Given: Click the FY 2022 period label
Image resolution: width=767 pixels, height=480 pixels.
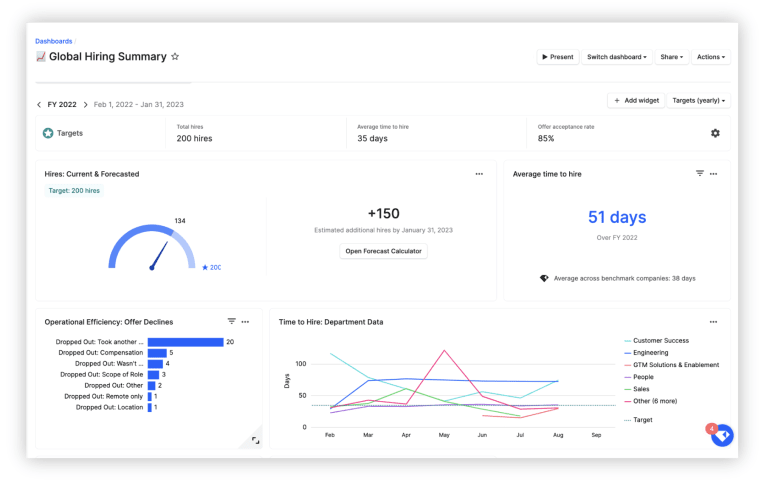Looking at the screenshot, I should tap(62, 105).
